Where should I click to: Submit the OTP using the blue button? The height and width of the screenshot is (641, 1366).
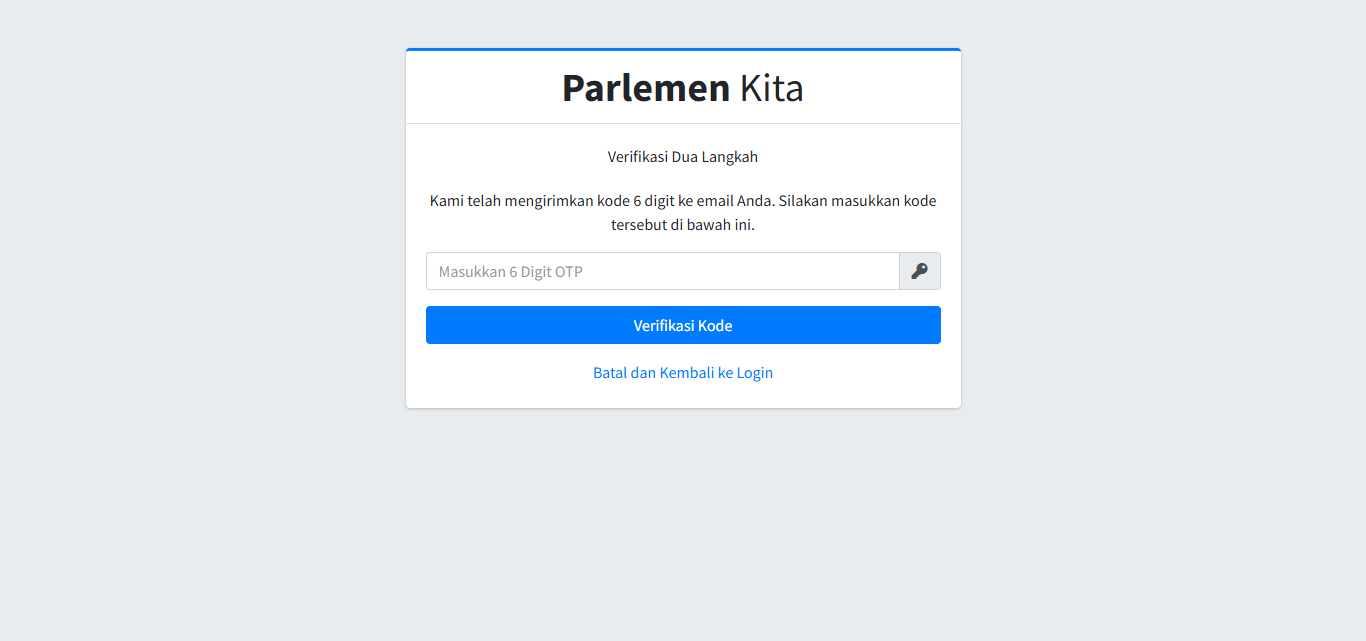tap(683, 325)
